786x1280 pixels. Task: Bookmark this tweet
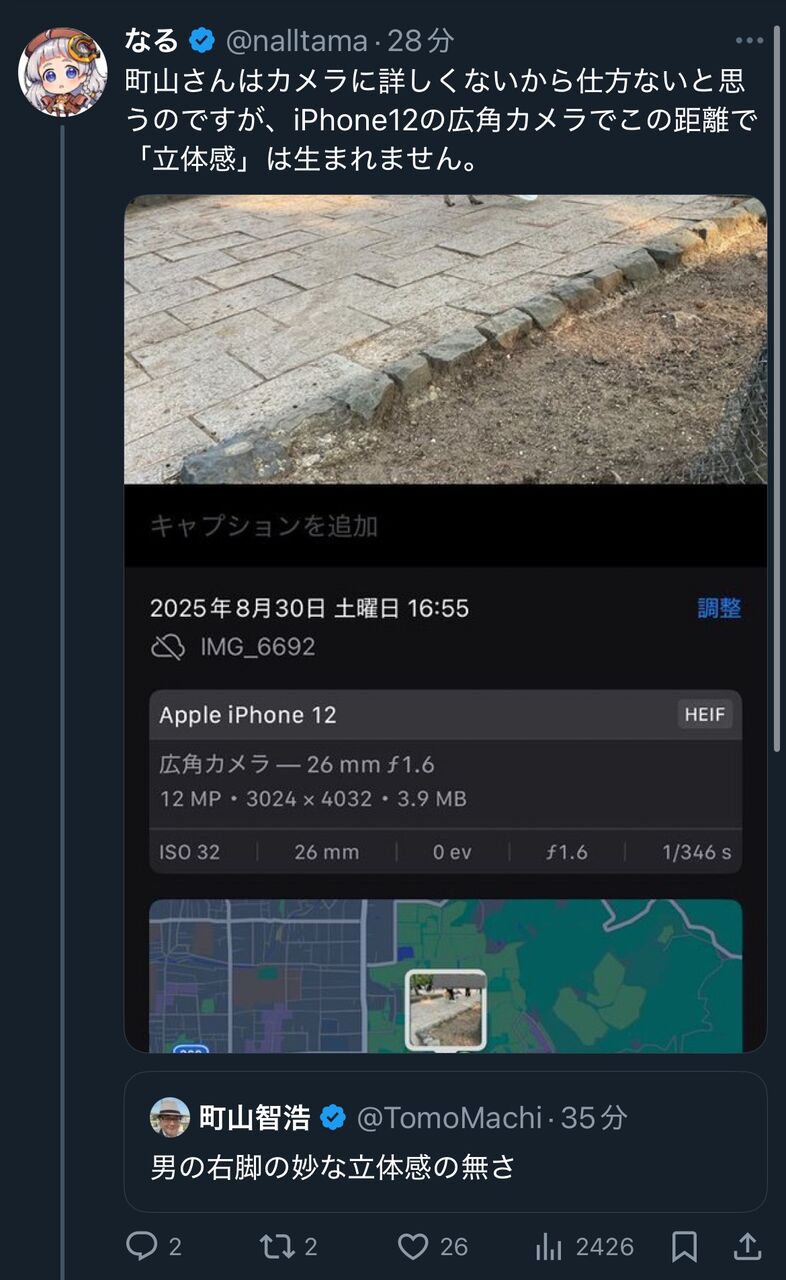pyautogui.click(x=684, y=1246)
